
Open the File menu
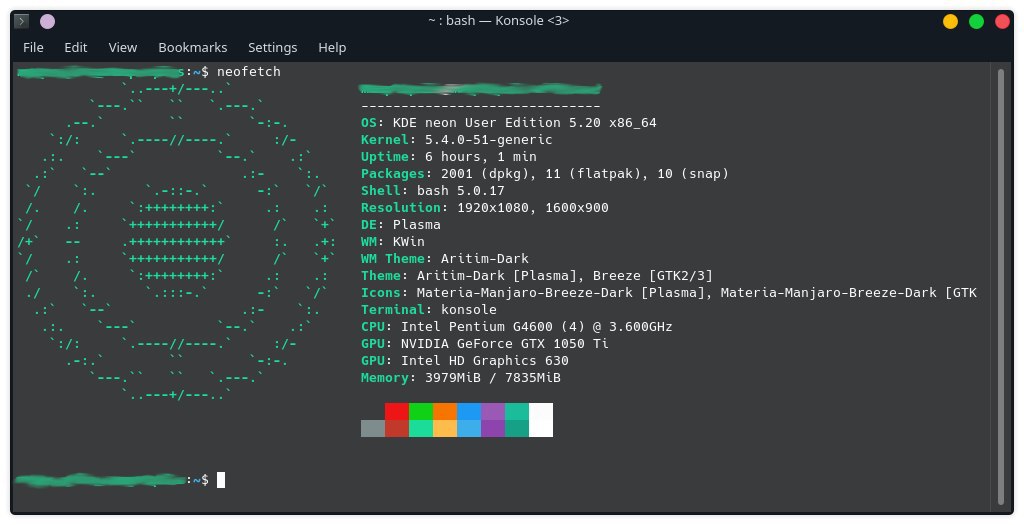point(33,48)
